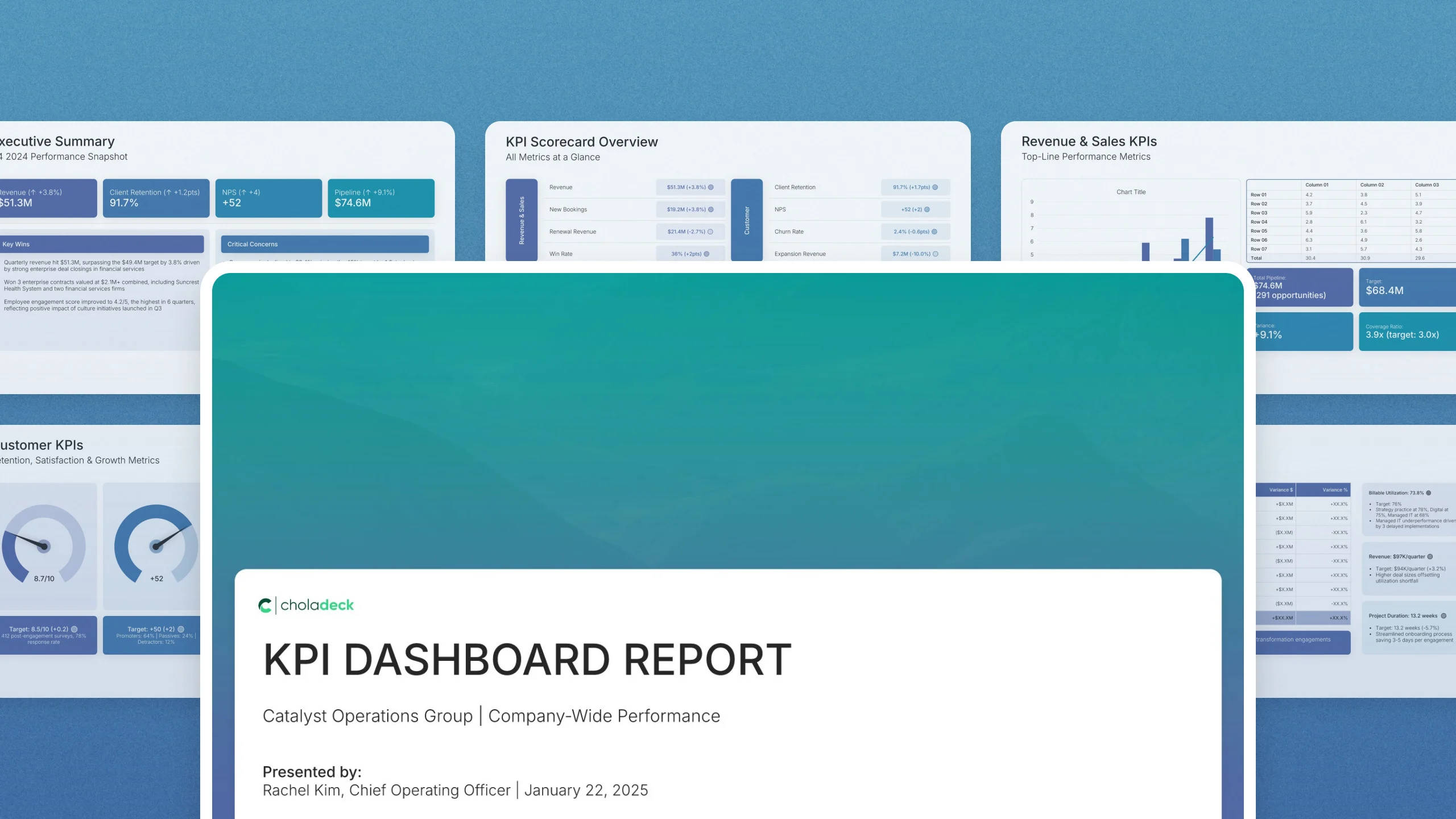Click the choladeck logo mark icon

click(264, 605)
